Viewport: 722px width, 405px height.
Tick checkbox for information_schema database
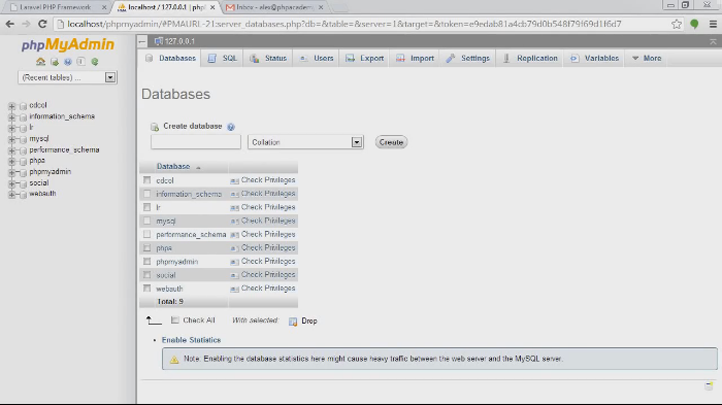[147, 194]
